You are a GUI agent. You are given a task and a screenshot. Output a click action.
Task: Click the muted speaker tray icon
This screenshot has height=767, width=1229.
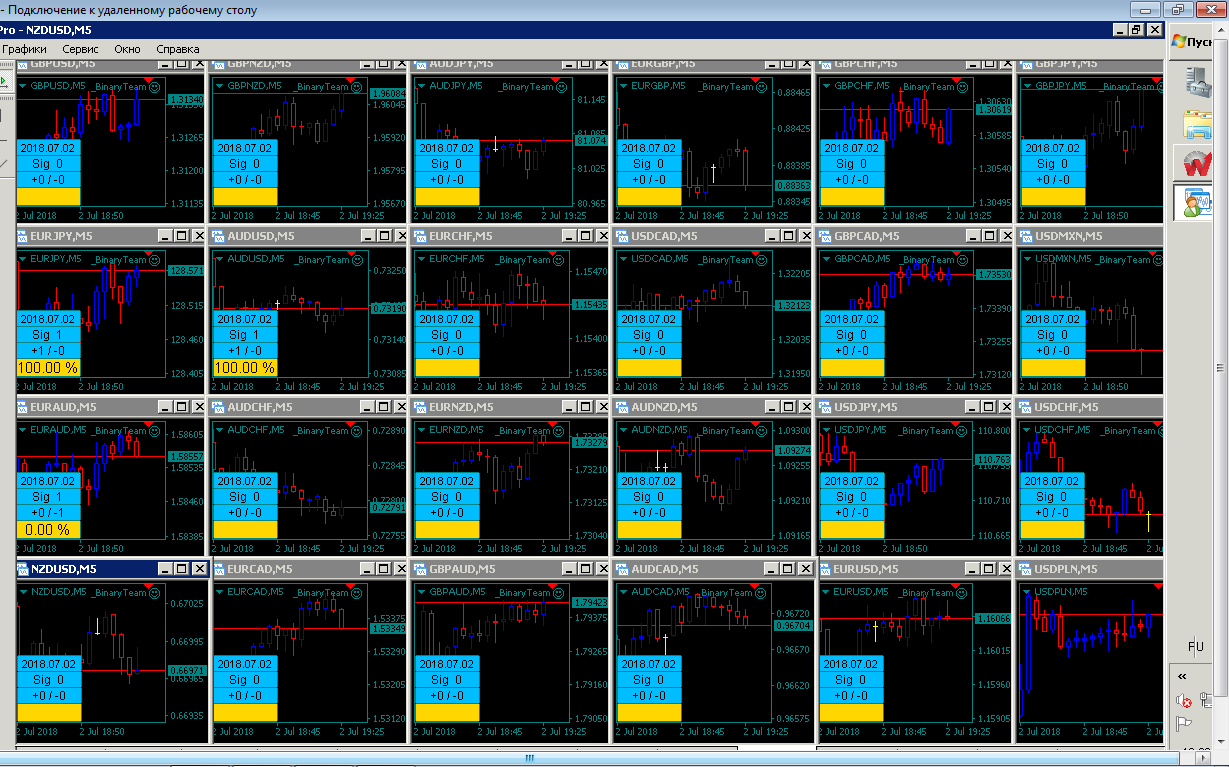1183,700
